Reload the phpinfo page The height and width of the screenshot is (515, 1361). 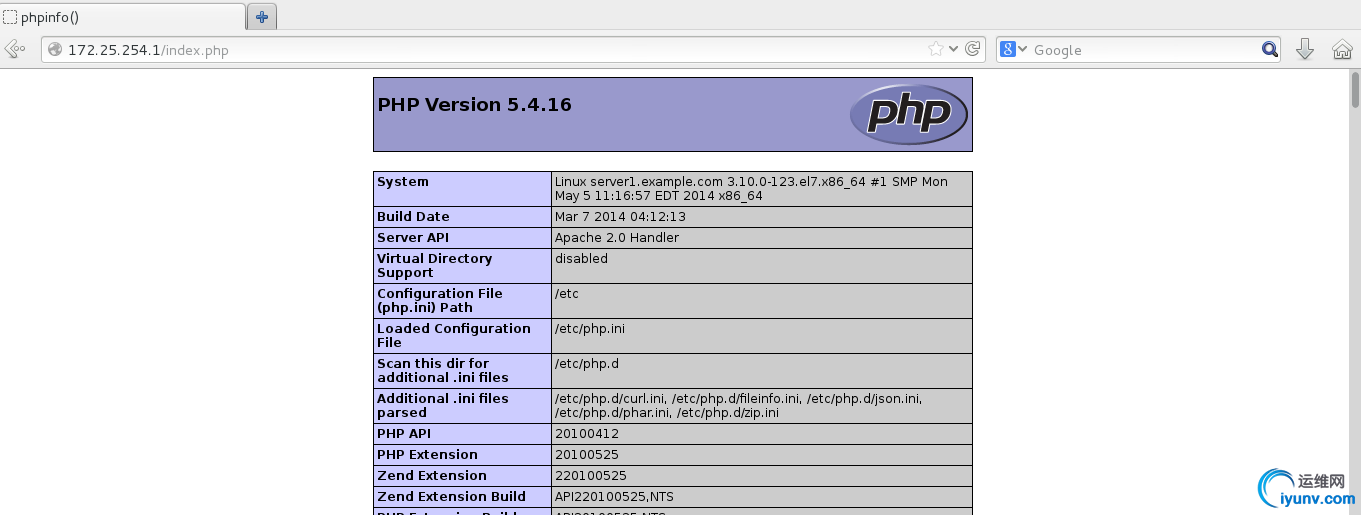point(971,49)
